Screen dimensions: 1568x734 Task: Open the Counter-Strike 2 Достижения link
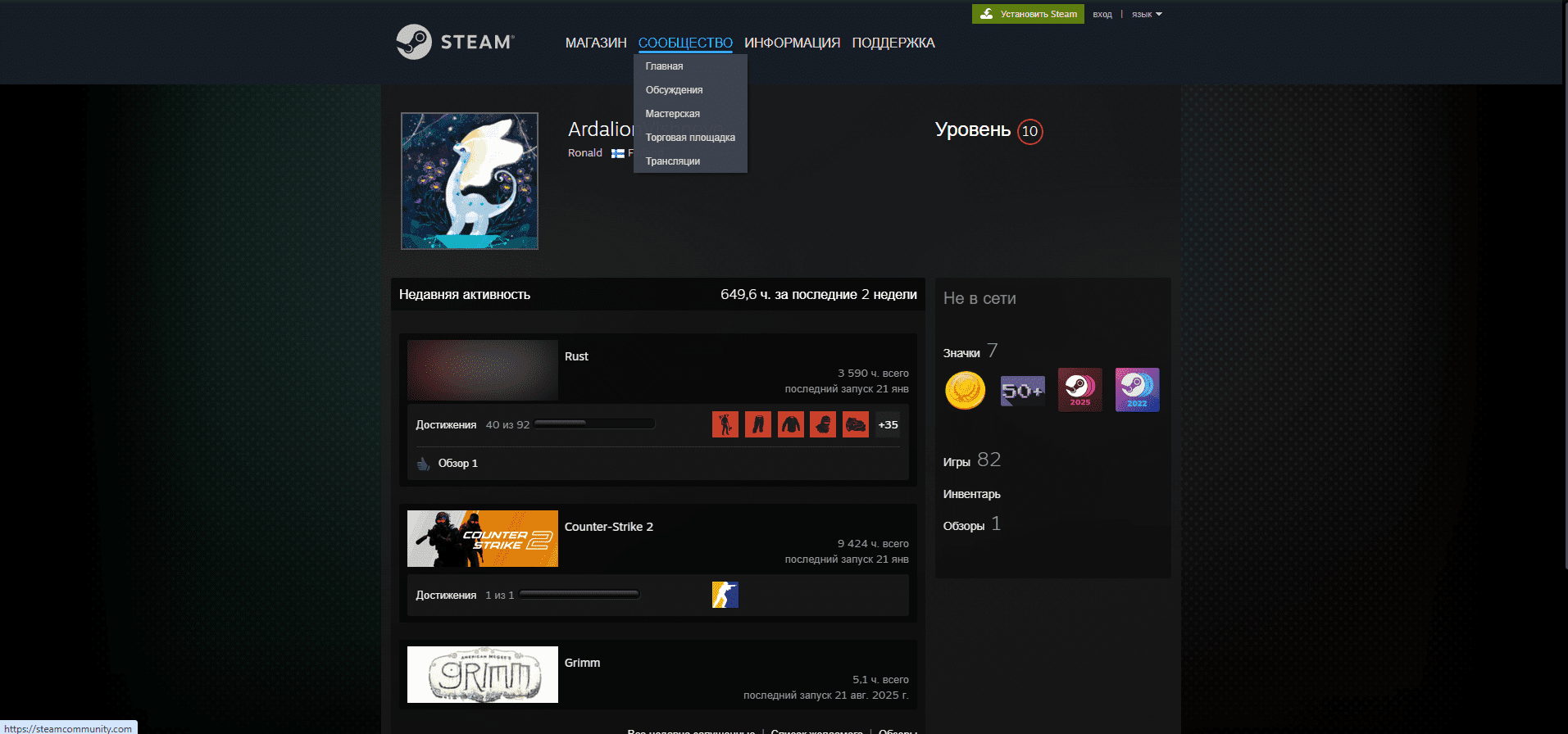446,595
